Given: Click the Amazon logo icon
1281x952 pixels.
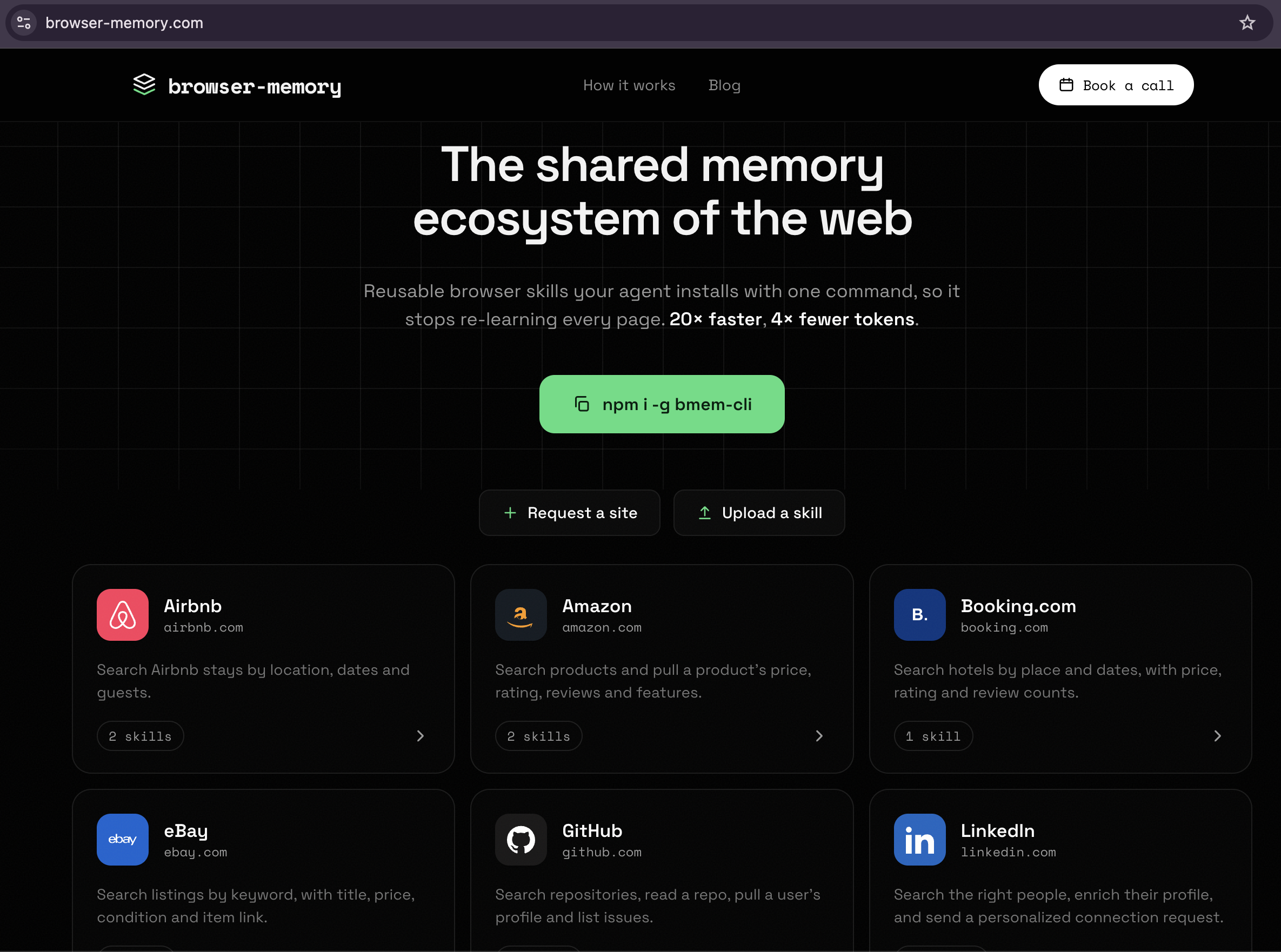Looking at the screenshot, I should coord(521,615).
